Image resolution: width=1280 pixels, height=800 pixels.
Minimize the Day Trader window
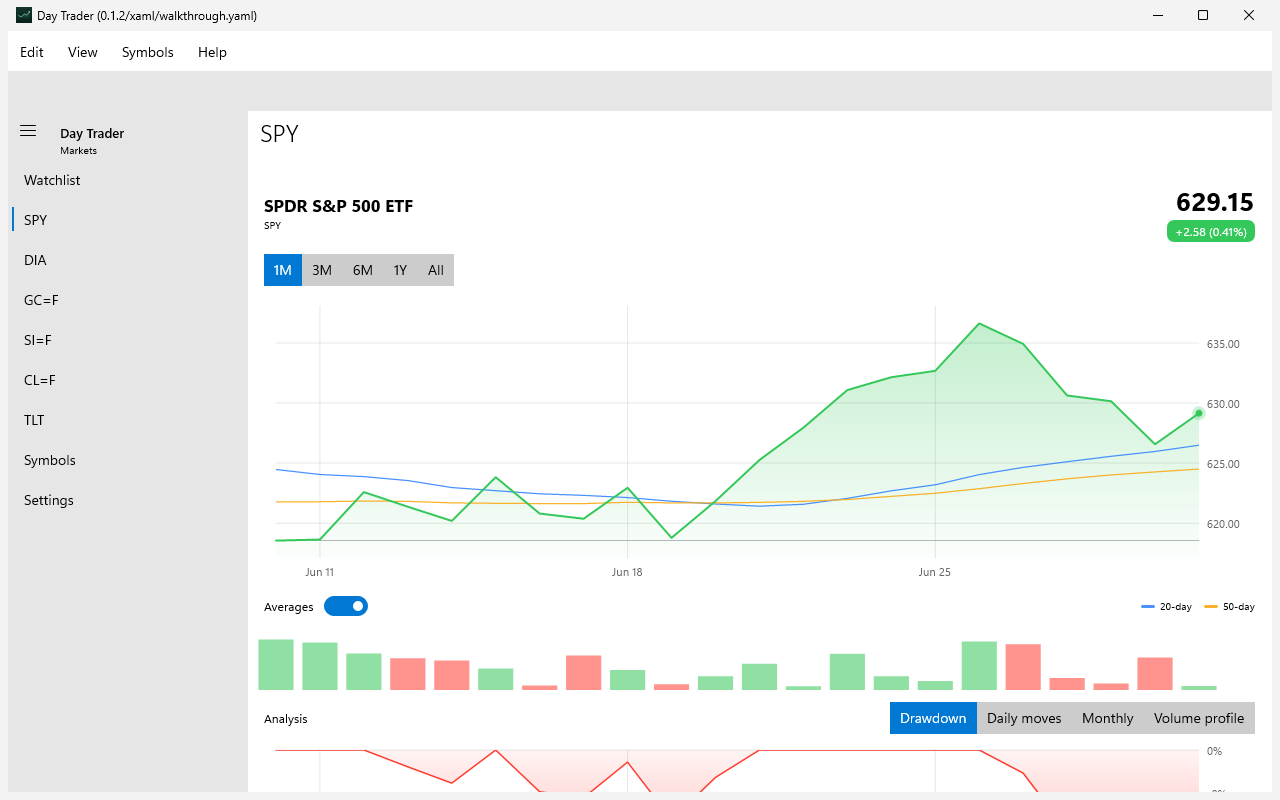tap(1157, 15)
